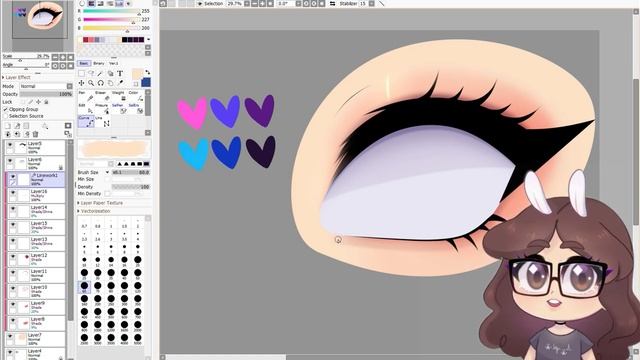Open the Stabilizer value dropdown
The width and height of the screenshot is (640, 360).
tap(371, 3)
